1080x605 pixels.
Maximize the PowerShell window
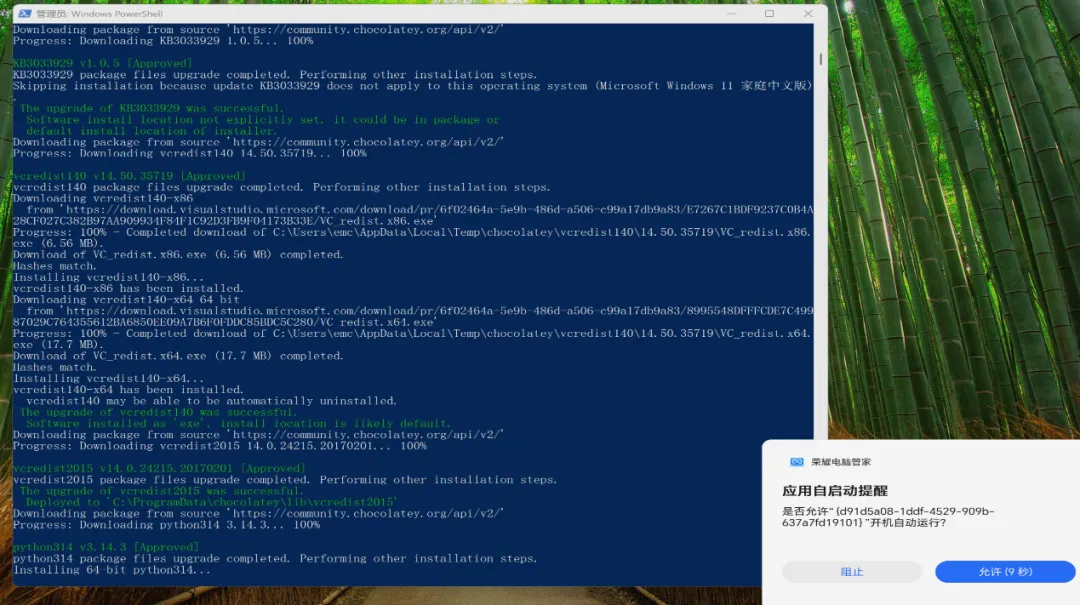pyautogui.click(x=769, y=13)
